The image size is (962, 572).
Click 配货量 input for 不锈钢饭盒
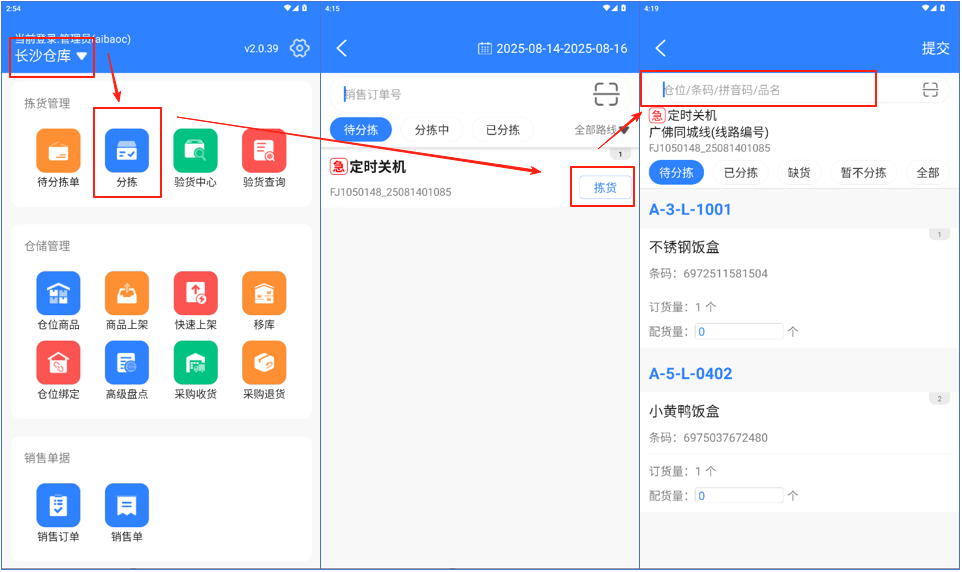pos(739,331)
